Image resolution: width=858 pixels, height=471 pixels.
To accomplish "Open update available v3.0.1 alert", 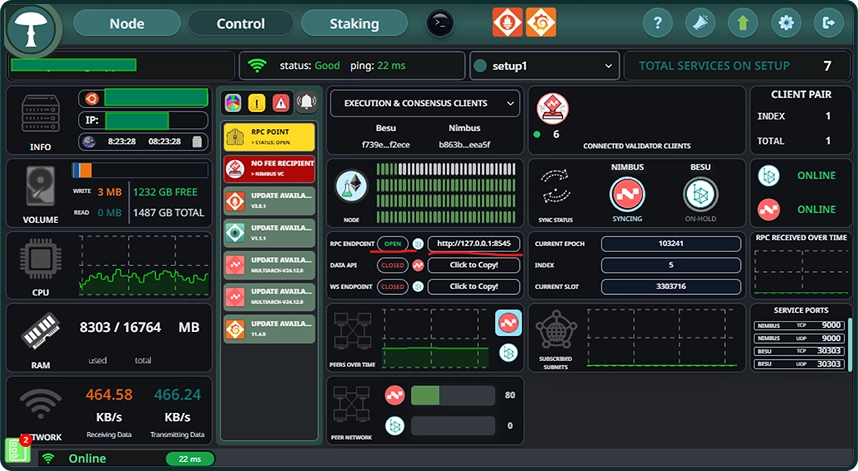I will (269, 201).
